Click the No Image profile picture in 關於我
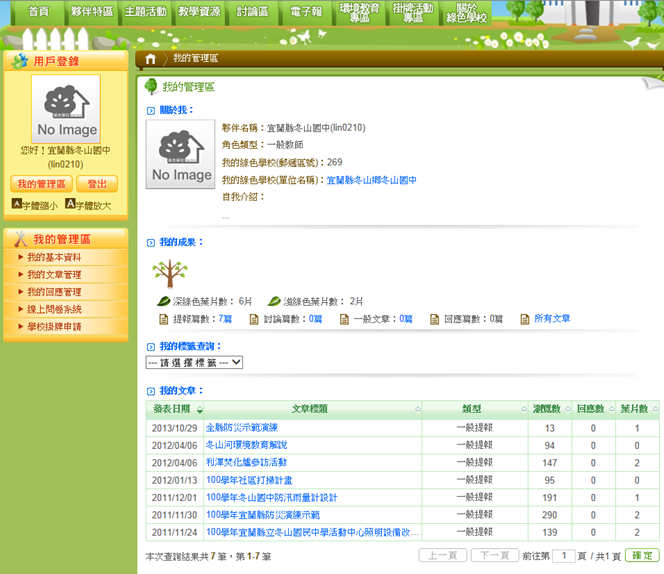The height and width of the screenshot is (574, 664). 181,155
